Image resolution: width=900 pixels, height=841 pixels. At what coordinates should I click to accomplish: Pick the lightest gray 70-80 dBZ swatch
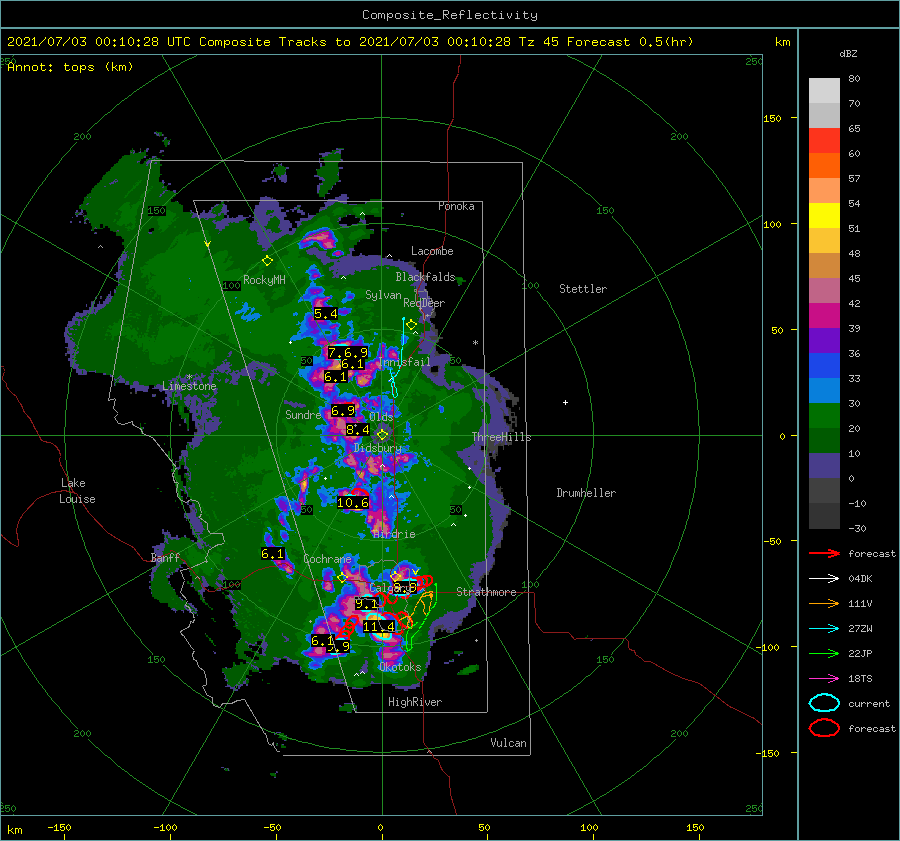tap(824, 91)
